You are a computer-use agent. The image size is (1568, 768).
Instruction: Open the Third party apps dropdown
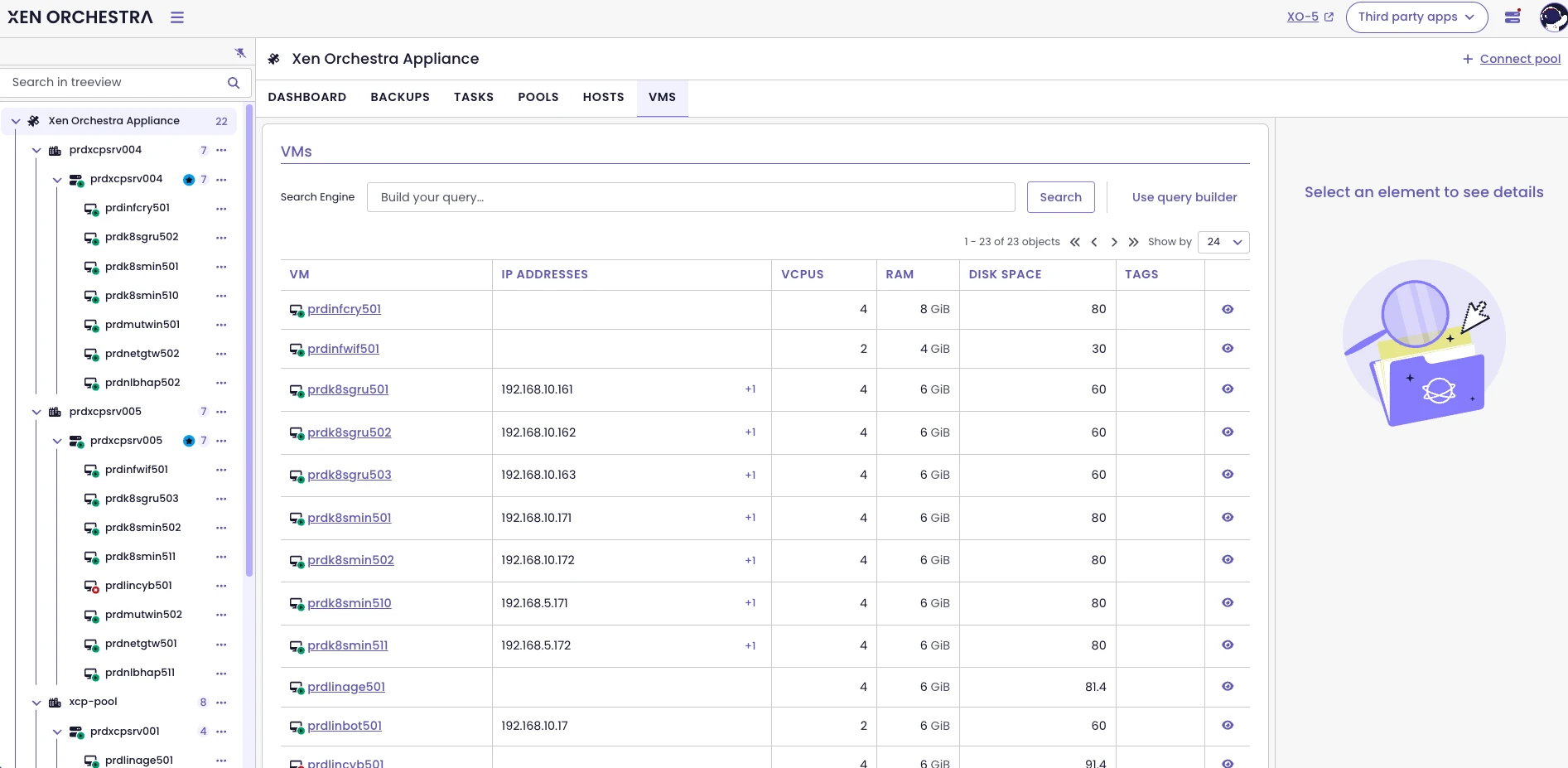click(x=1416, y=17)
